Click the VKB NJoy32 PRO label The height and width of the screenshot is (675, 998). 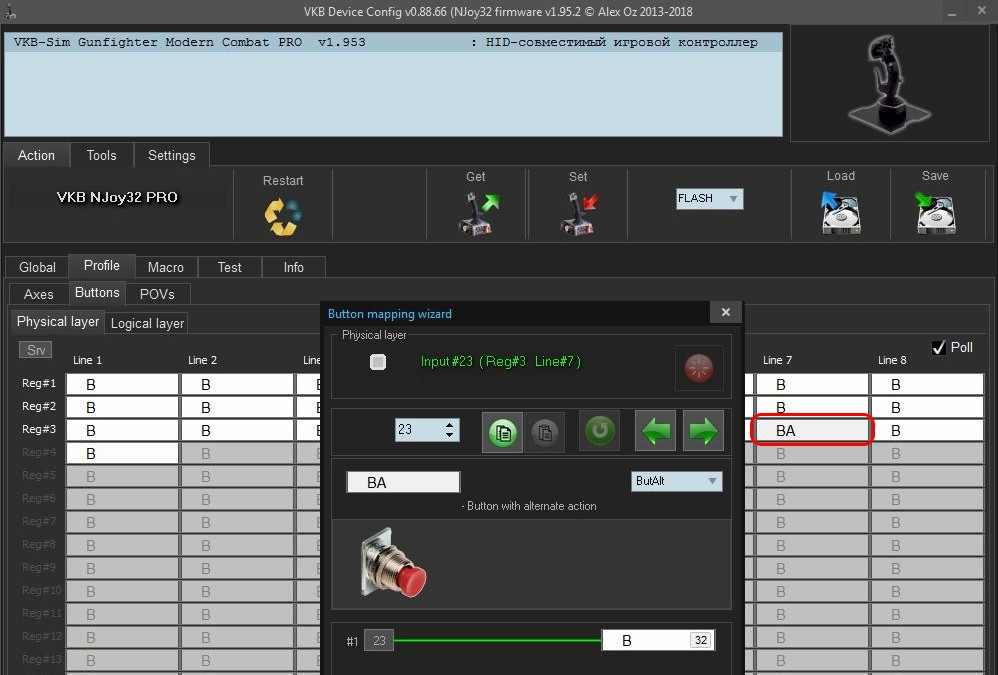117,197
